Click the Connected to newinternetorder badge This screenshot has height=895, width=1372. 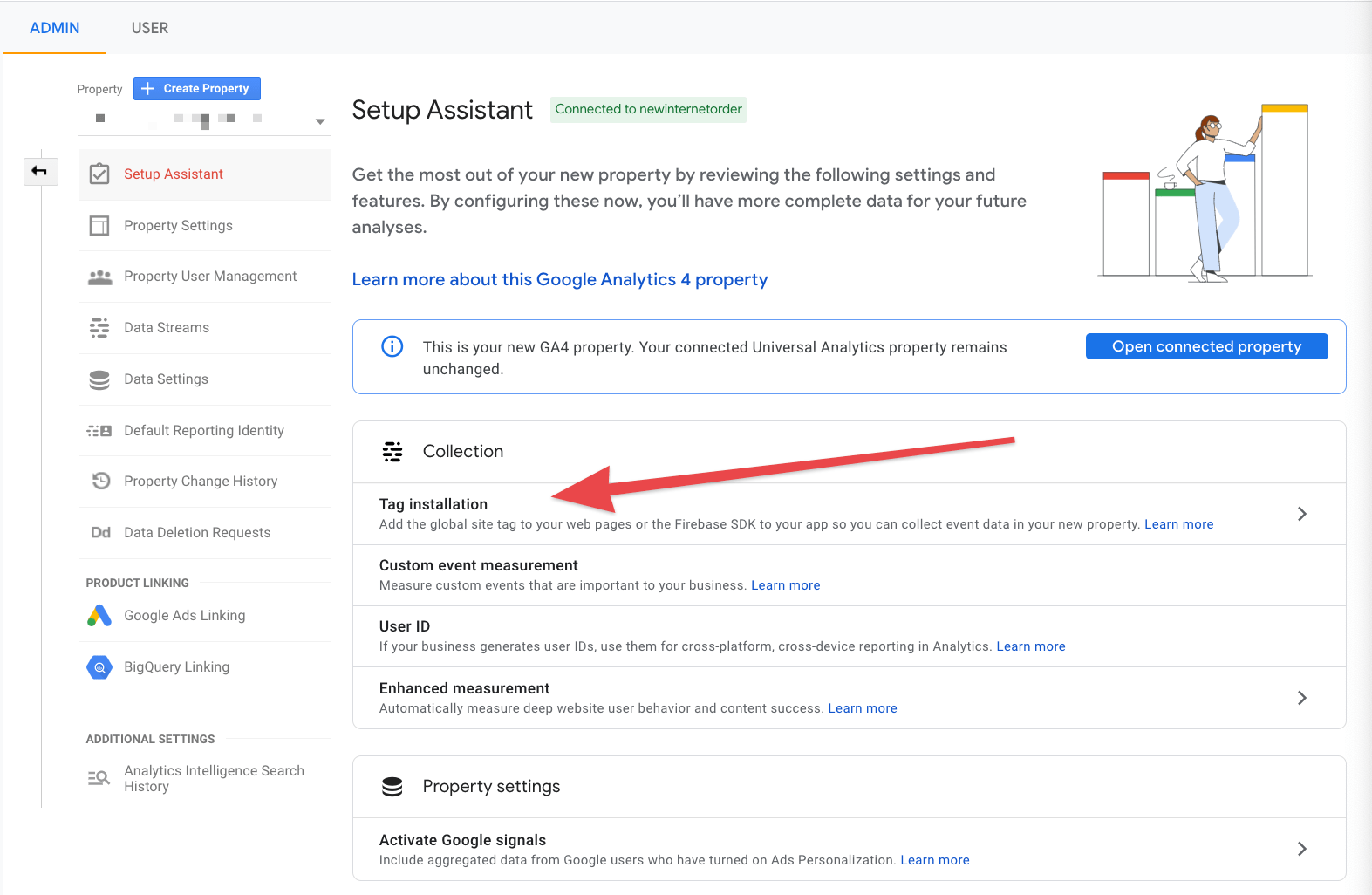648,109
